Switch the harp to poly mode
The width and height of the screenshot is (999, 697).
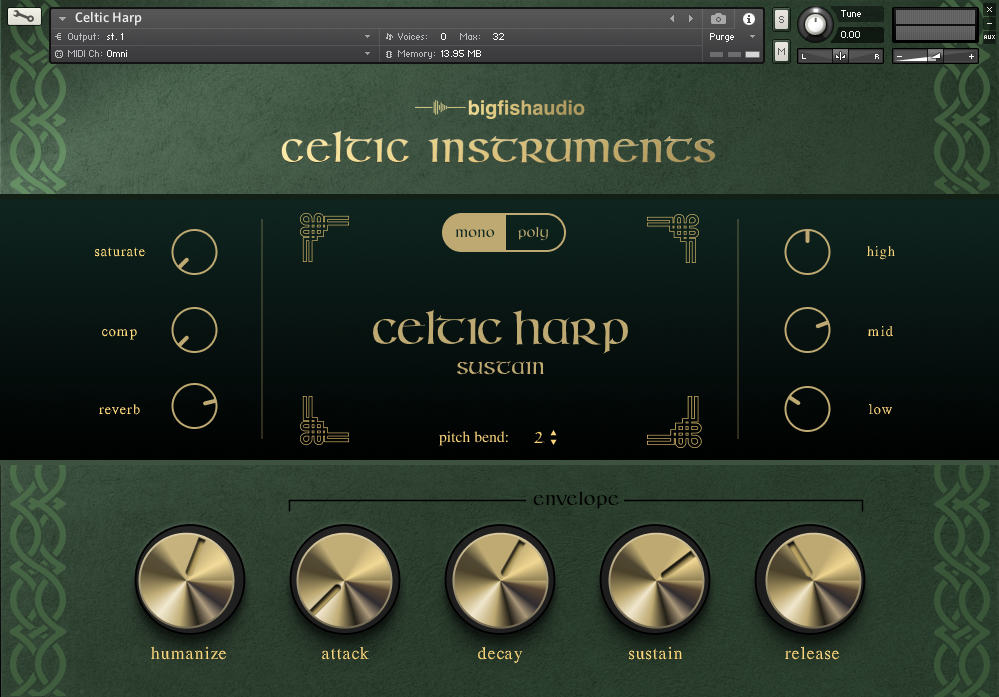click(536, 232)
